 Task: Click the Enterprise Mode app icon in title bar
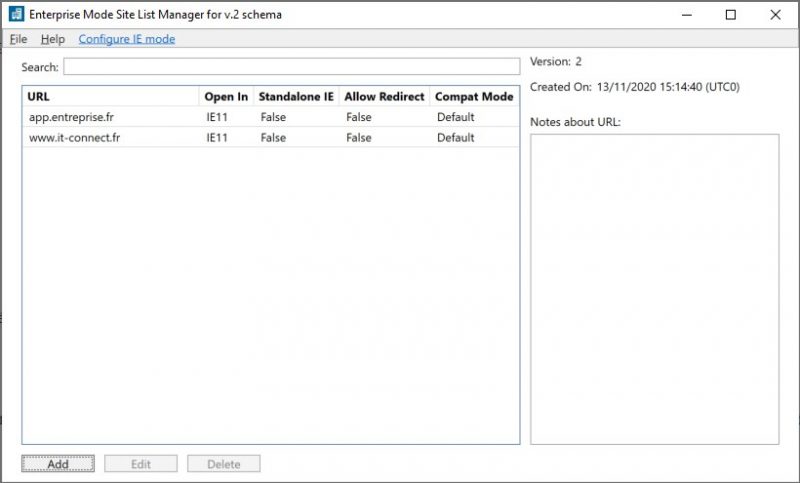tap(16, 14)
